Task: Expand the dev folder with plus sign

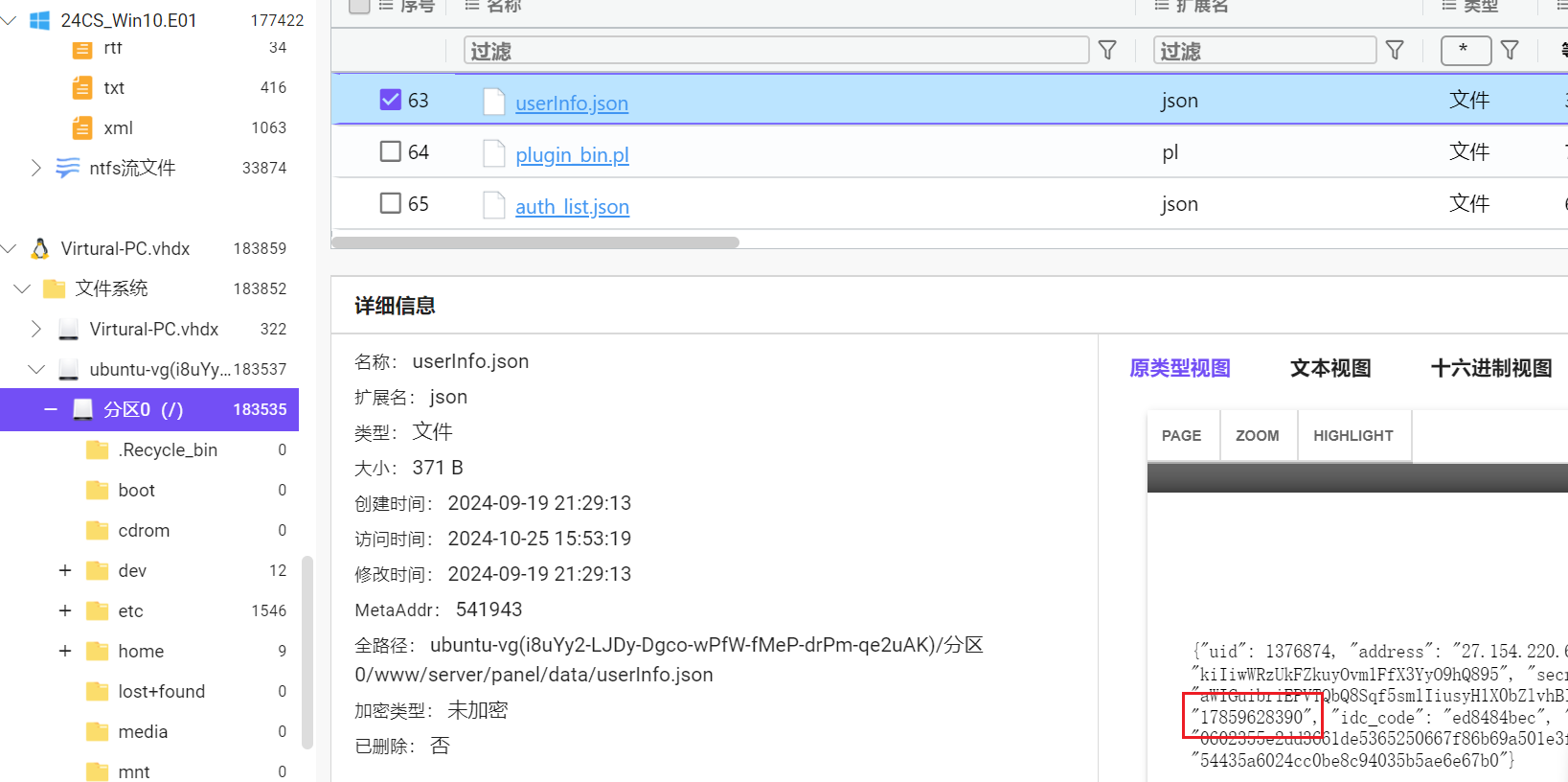Action: click(x=65, y=571)
